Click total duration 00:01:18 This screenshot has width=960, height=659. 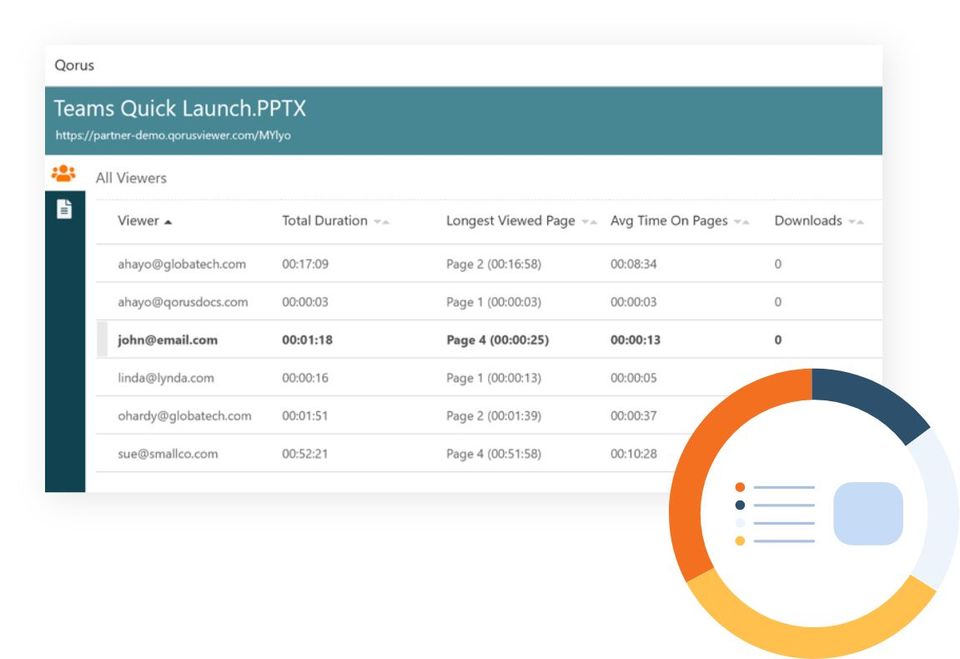coord(307,340)
